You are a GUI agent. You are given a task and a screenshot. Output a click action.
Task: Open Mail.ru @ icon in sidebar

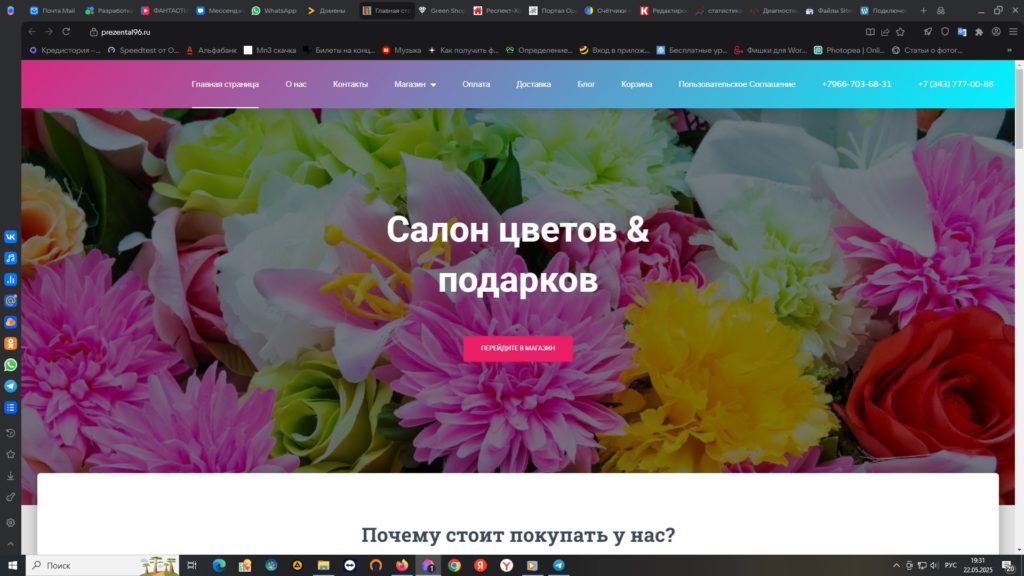pos(10,300)
